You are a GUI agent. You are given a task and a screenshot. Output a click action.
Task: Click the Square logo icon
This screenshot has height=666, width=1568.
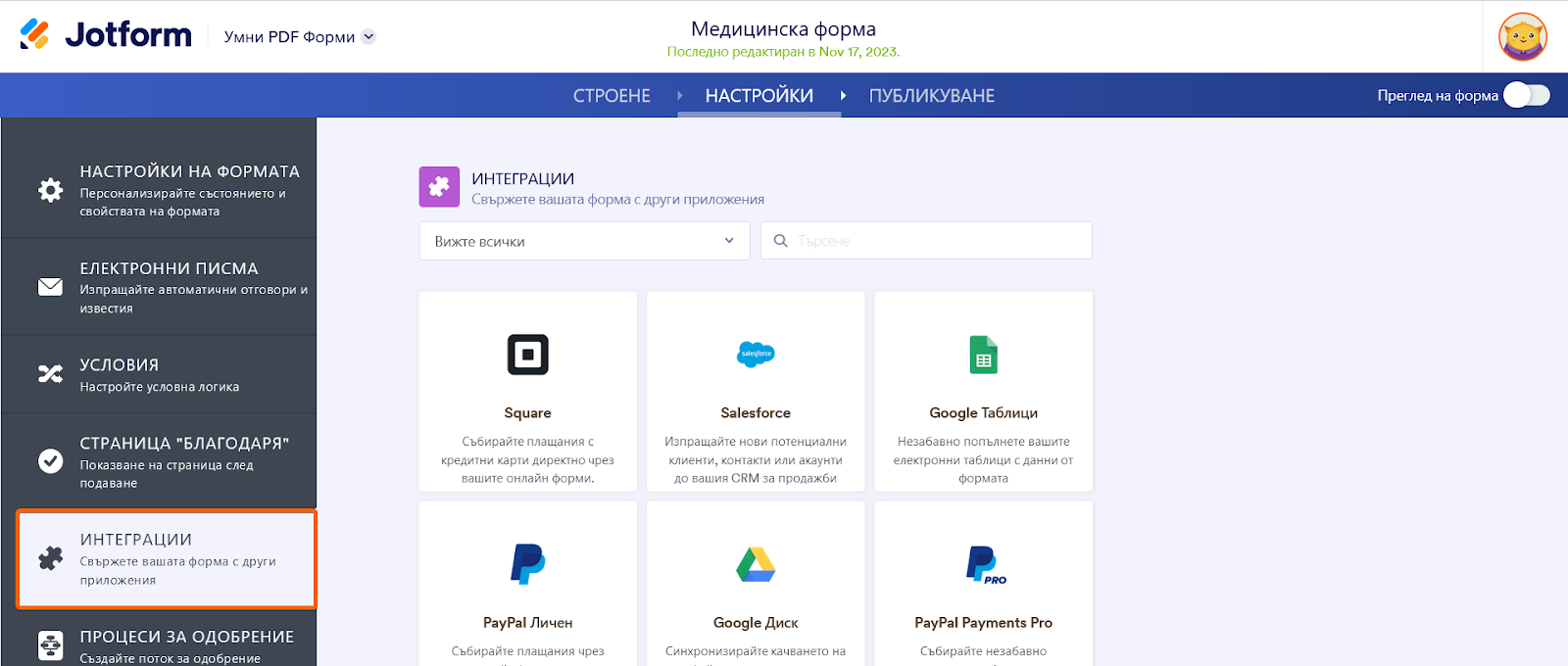[527, 355]
